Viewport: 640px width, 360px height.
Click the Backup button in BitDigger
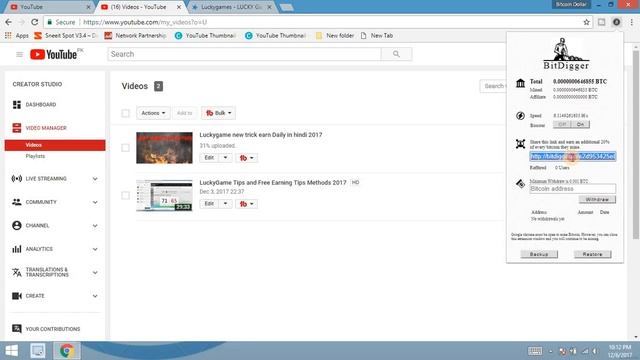click(539, 254)
